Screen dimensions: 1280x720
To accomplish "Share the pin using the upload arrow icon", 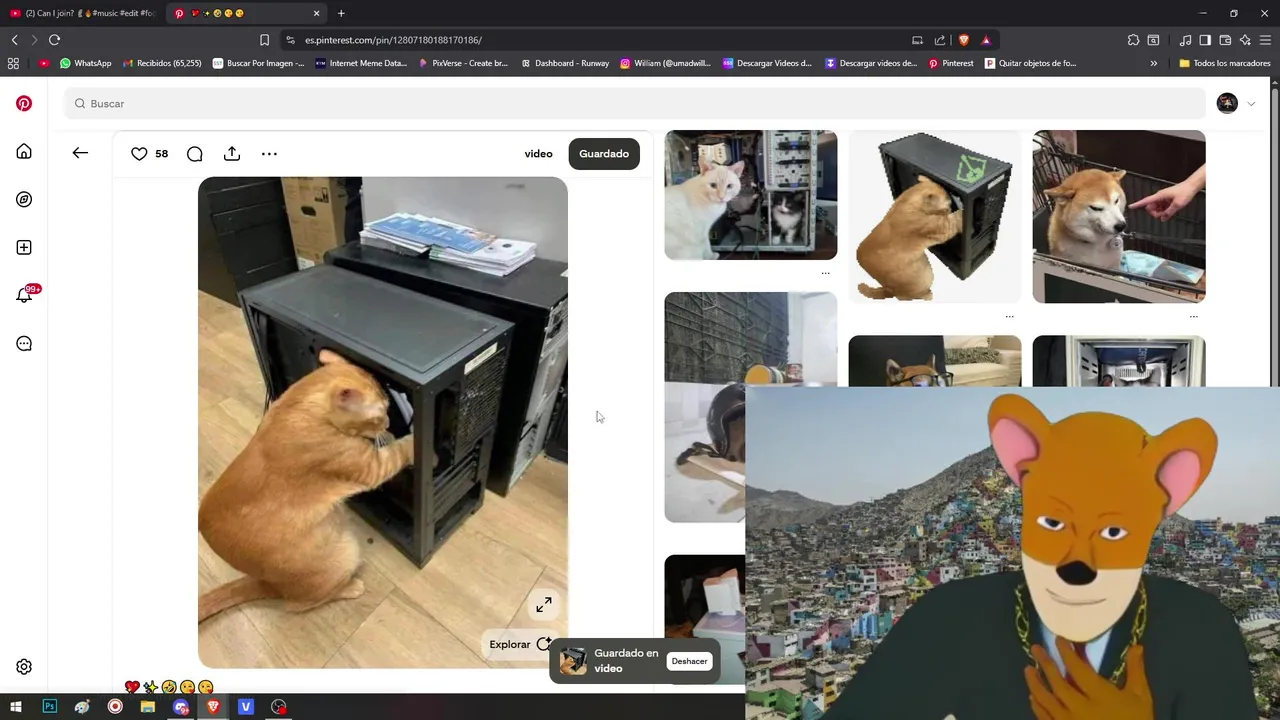I will click(232, 153).
